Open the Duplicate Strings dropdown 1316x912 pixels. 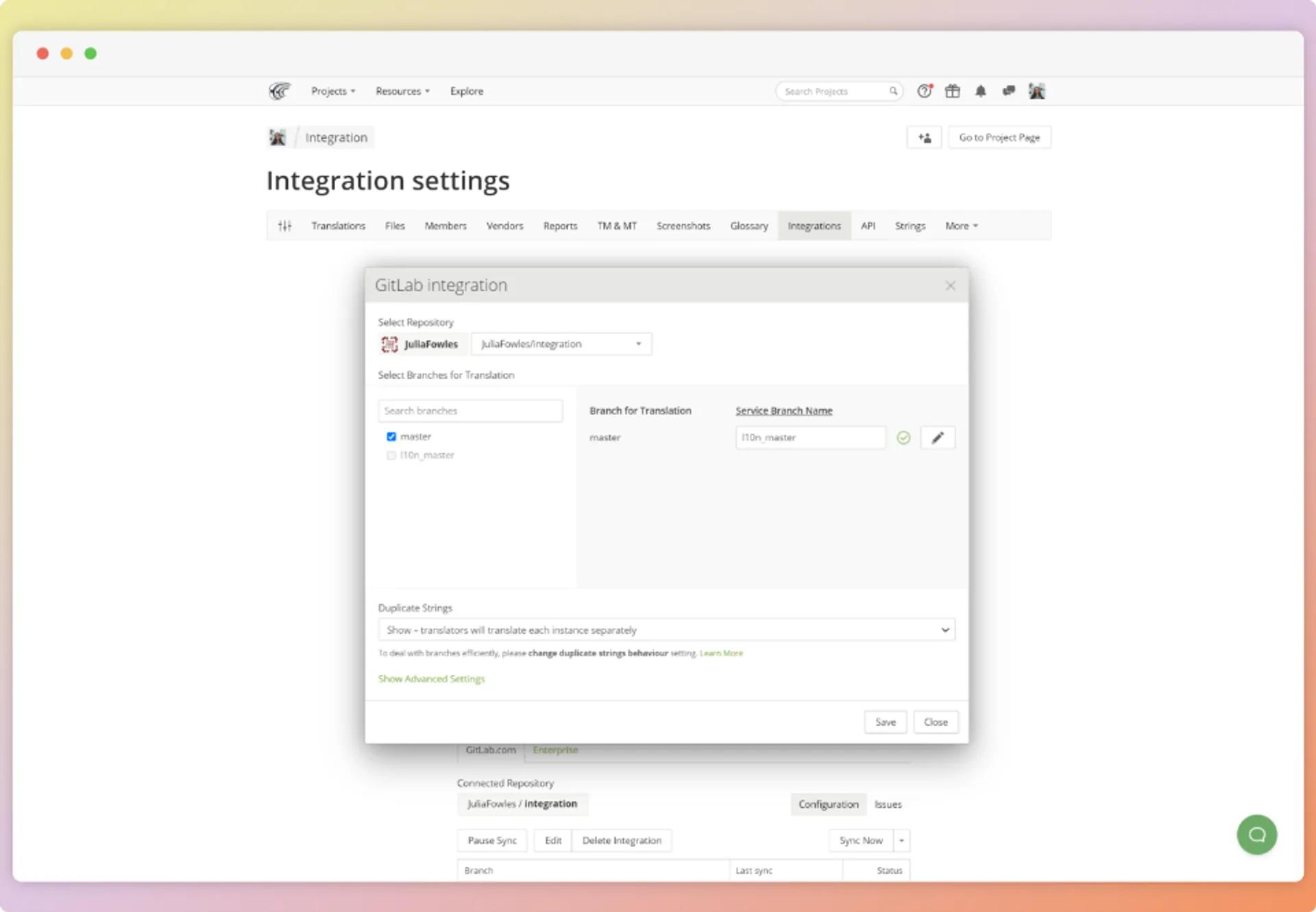(666, 630)
